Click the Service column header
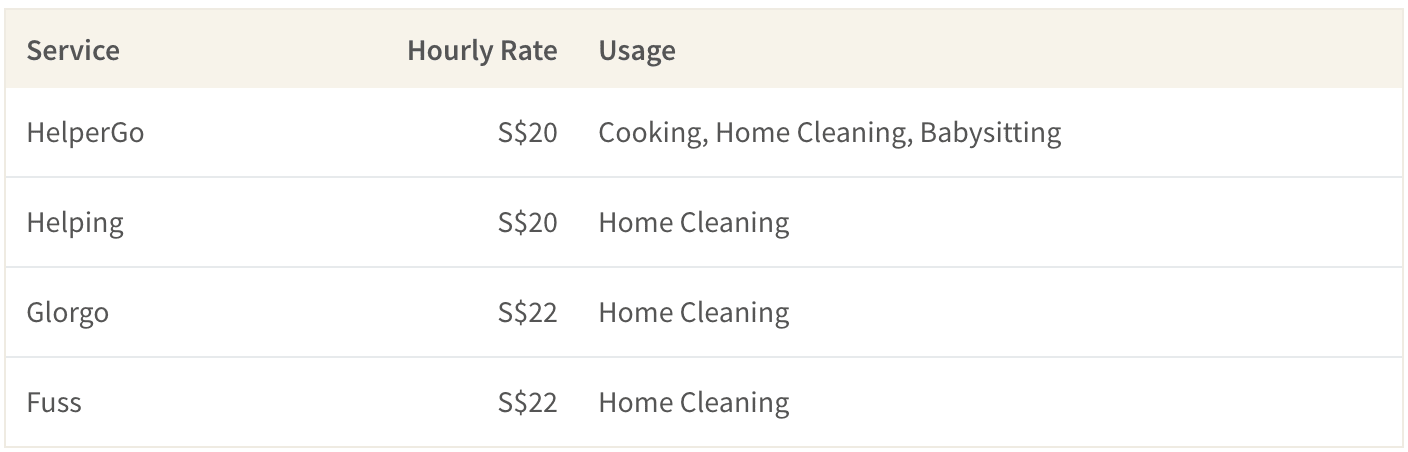The image size is (1408, 452). click(73, 50)
